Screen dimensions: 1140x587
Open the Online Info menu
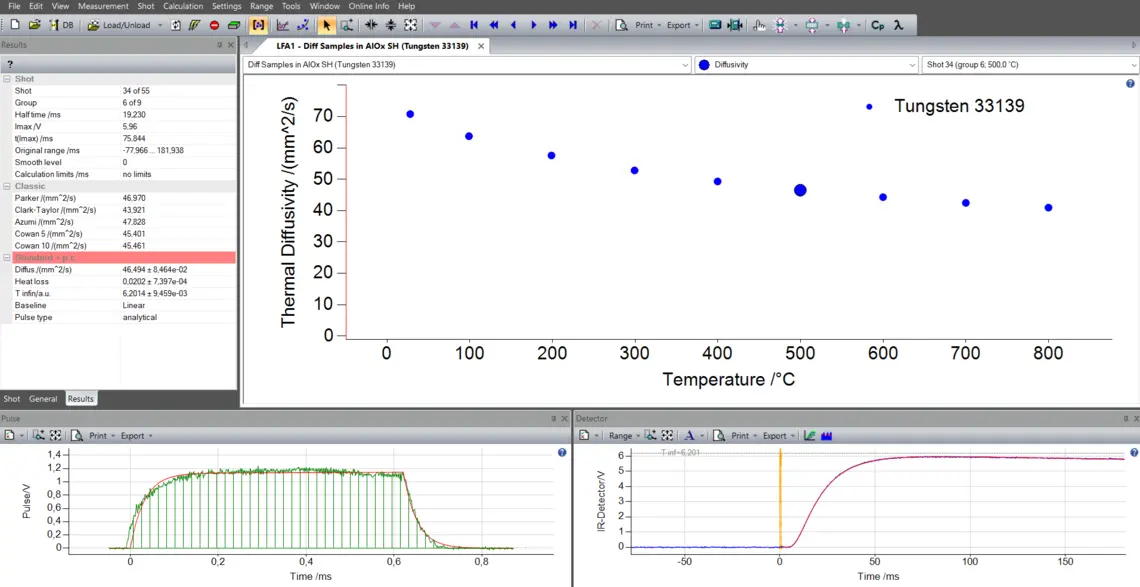(369, 6)
